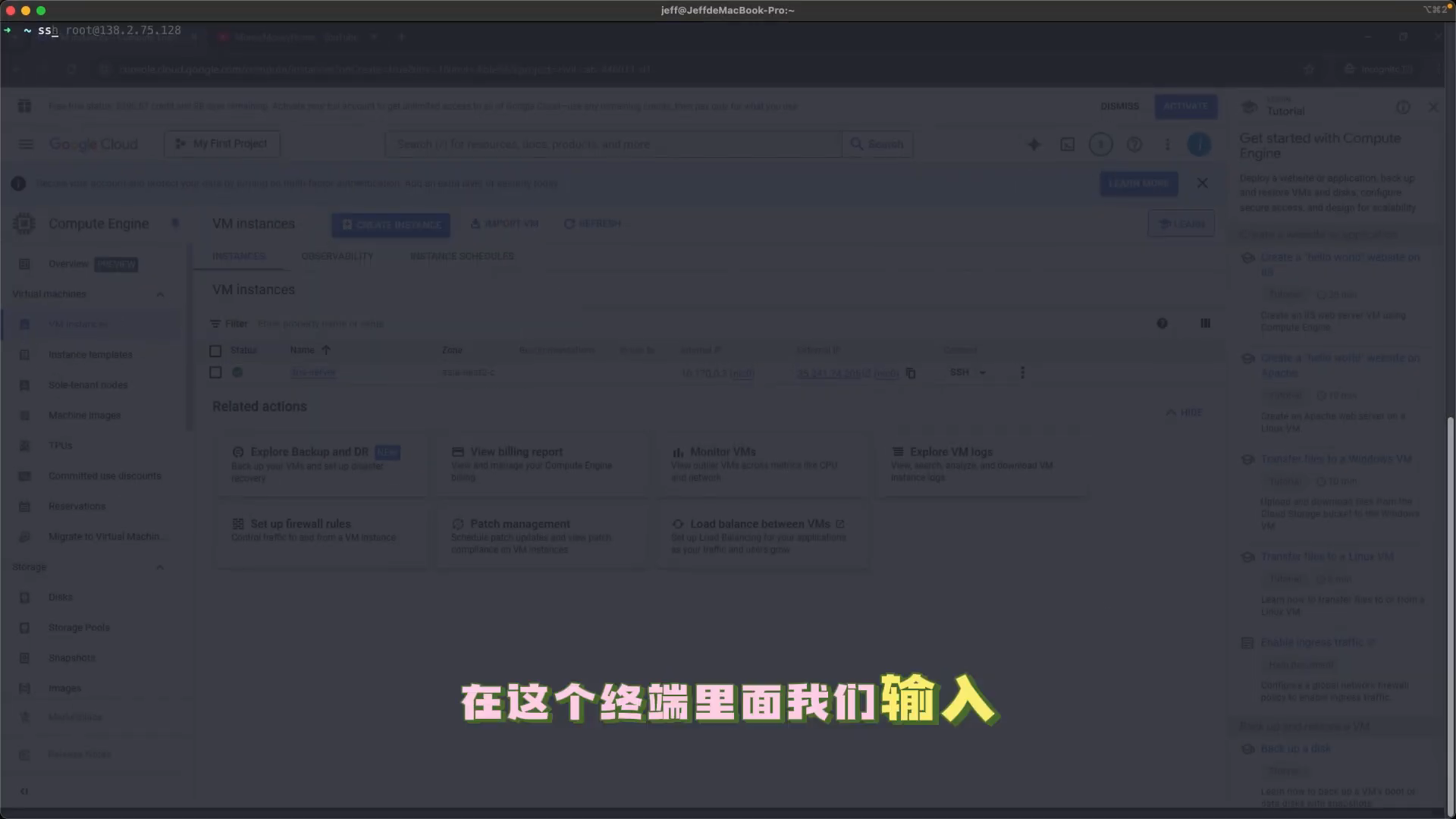
Task: Sort by the Name column arrow
Action: (326, 350)
